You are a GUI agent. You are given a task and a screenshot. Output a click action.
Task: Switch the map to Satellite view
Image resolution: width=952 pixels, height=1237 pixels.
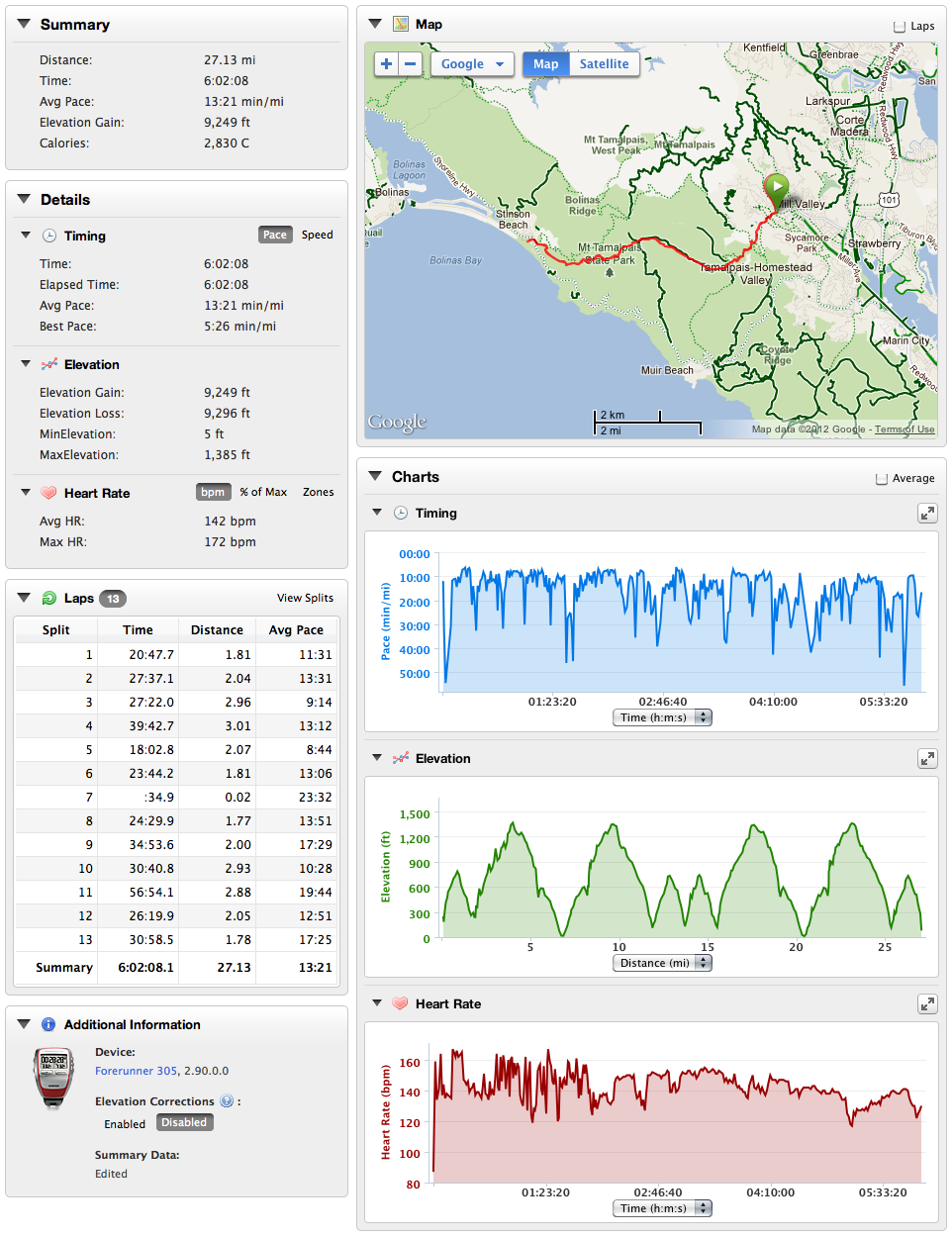pos(604,63)
